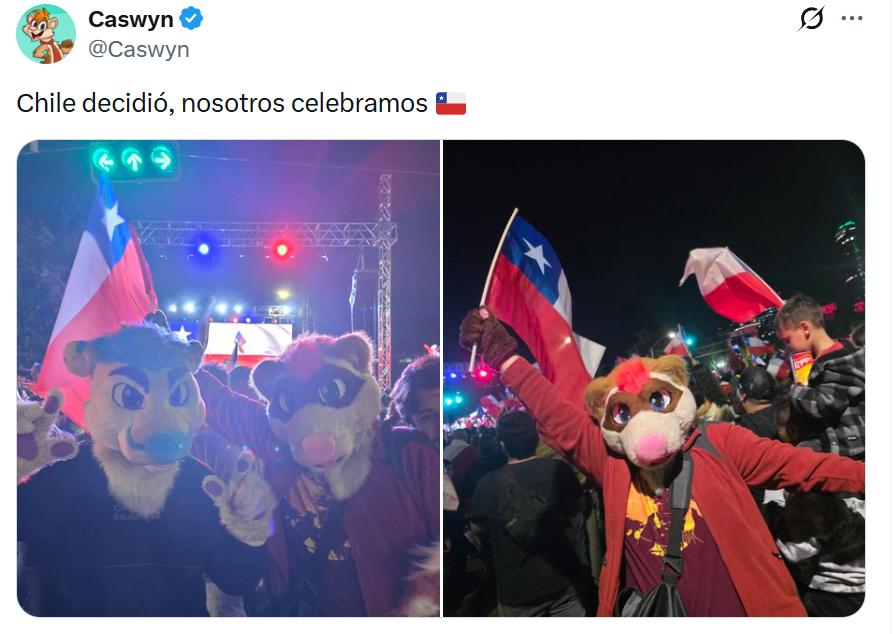Screen dimensions: 893x634
Task: Click the blue verified badge beside Caswyn
Action: (x=191, y=19)
